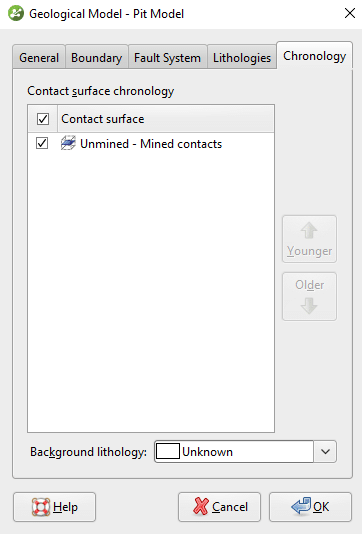Close the Geological Model dialog window
The width and height of the screenshot is (362, 534).
point(350,14)
